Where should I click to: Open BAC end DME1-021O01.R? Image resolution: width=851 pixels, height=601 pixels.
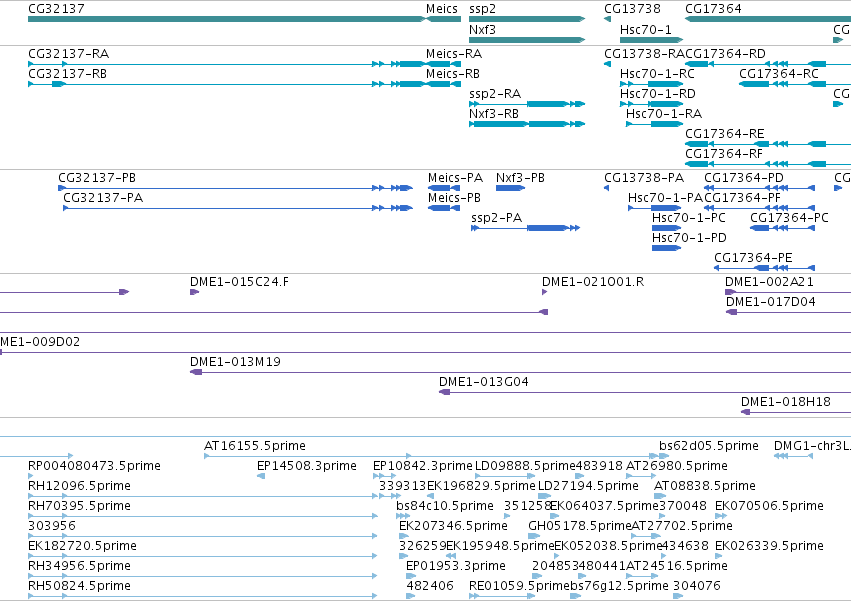coord(593,282)
